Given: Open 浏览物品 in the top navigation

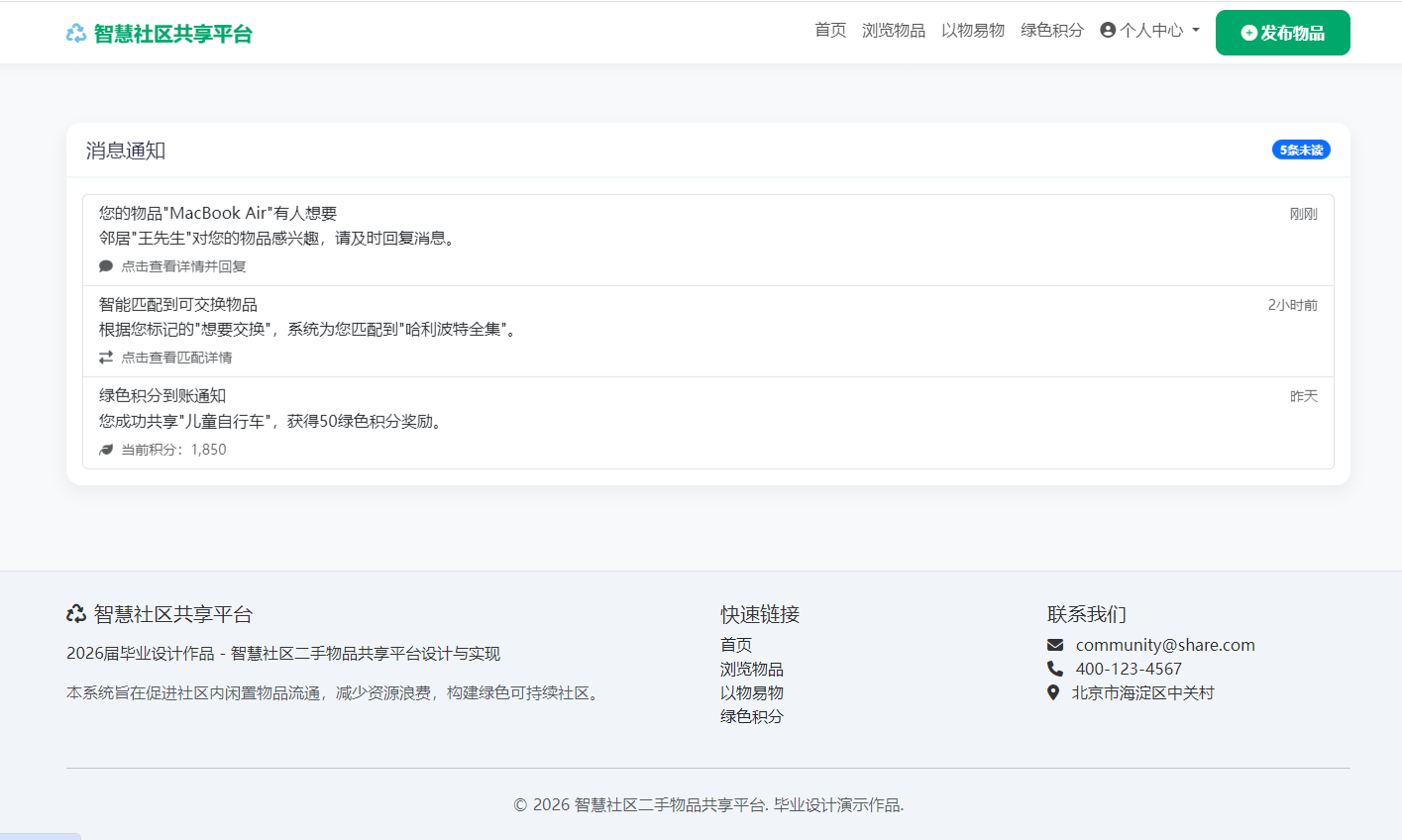Looking at the screenshot, I should (894, 31).
